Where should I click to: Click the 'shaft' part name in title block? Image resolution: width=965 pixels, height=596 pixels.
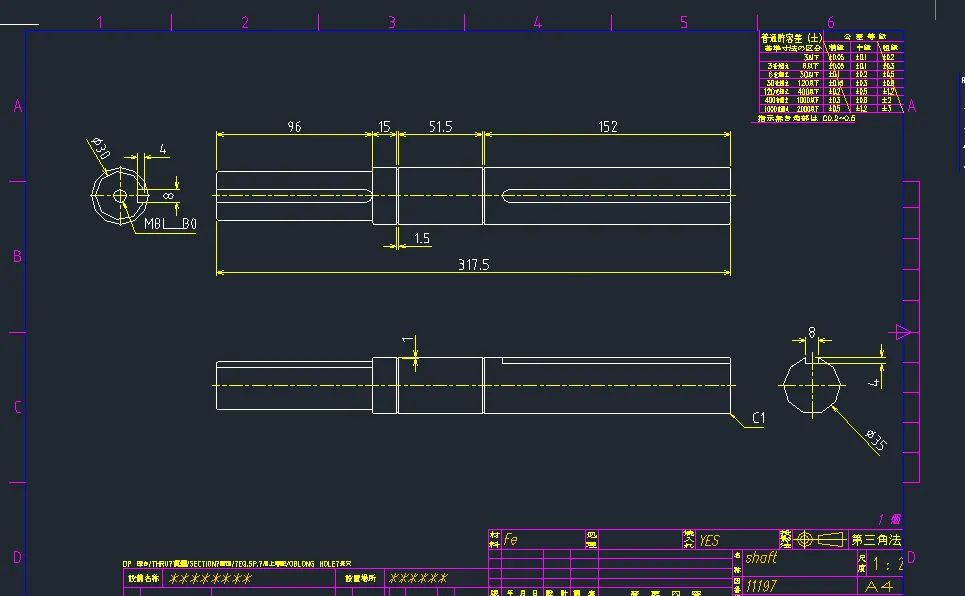tap(761, 559)
